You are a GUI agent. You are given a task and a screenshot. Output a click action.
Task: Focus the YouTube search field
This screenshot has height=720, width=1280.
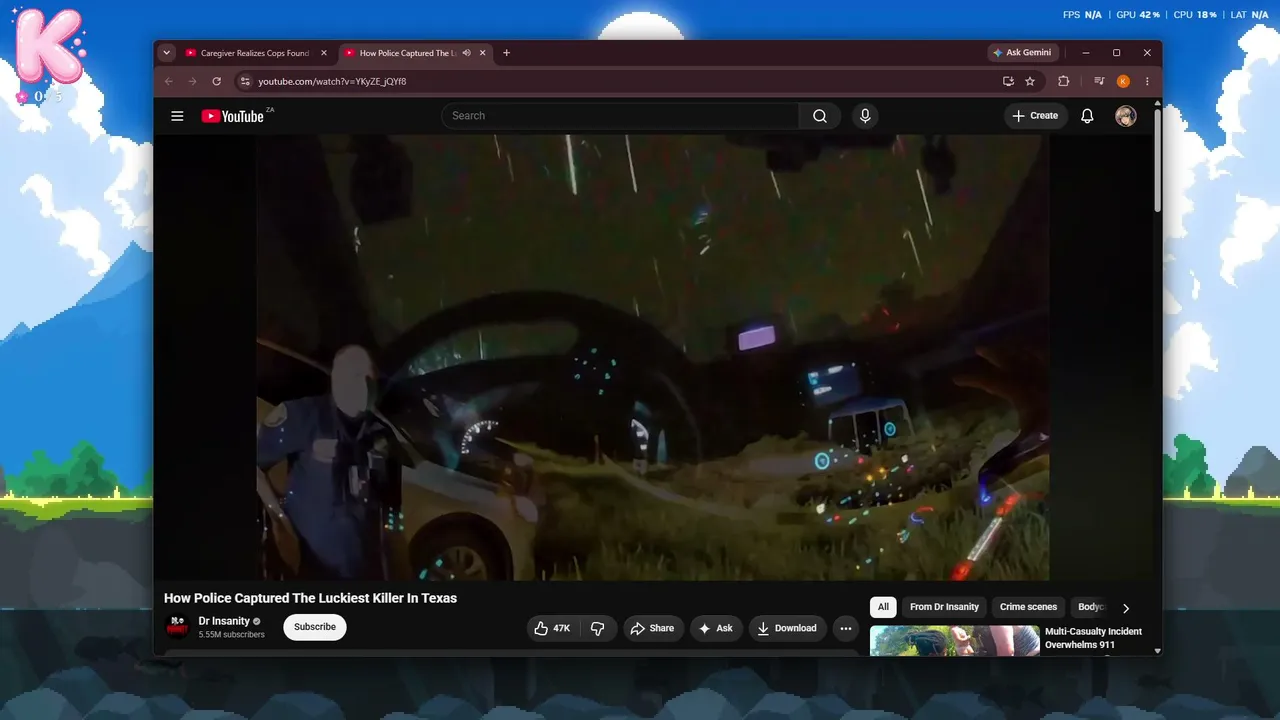coord(620,116)
